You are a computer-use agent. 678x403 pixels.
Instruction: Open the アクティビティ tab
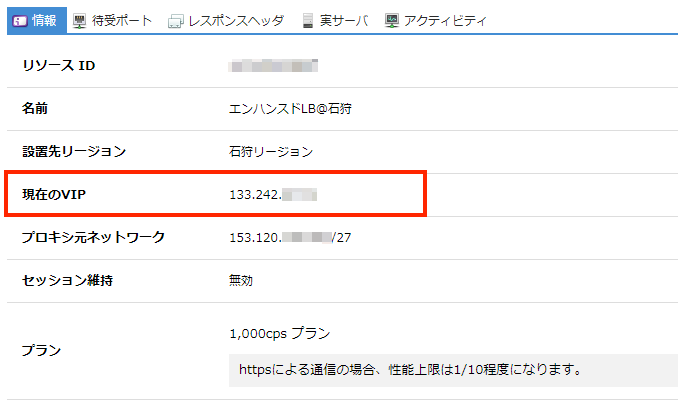point(435,20)
